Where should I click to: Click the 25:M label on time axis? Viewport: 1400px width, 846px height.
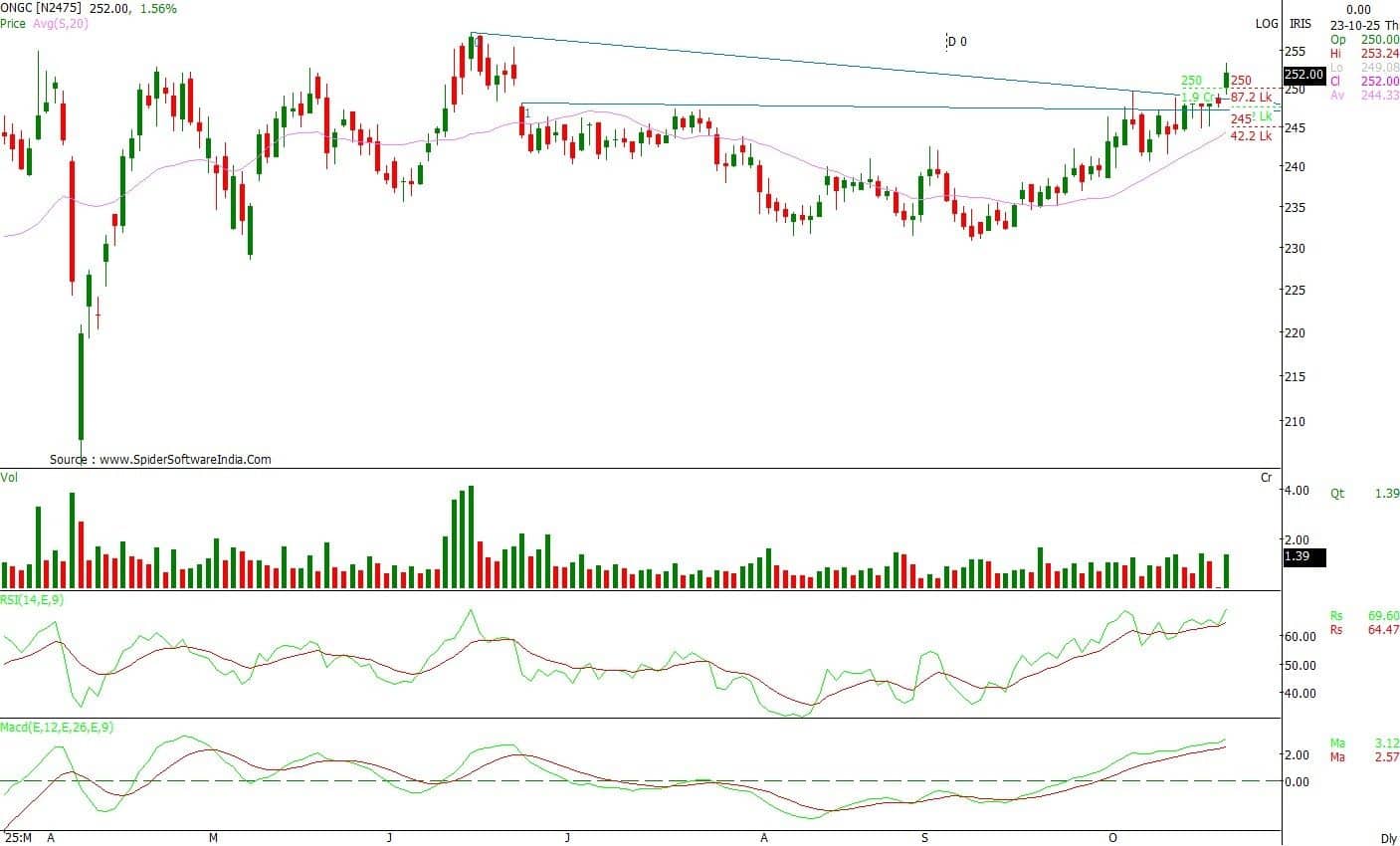click(x=18, y=838)
